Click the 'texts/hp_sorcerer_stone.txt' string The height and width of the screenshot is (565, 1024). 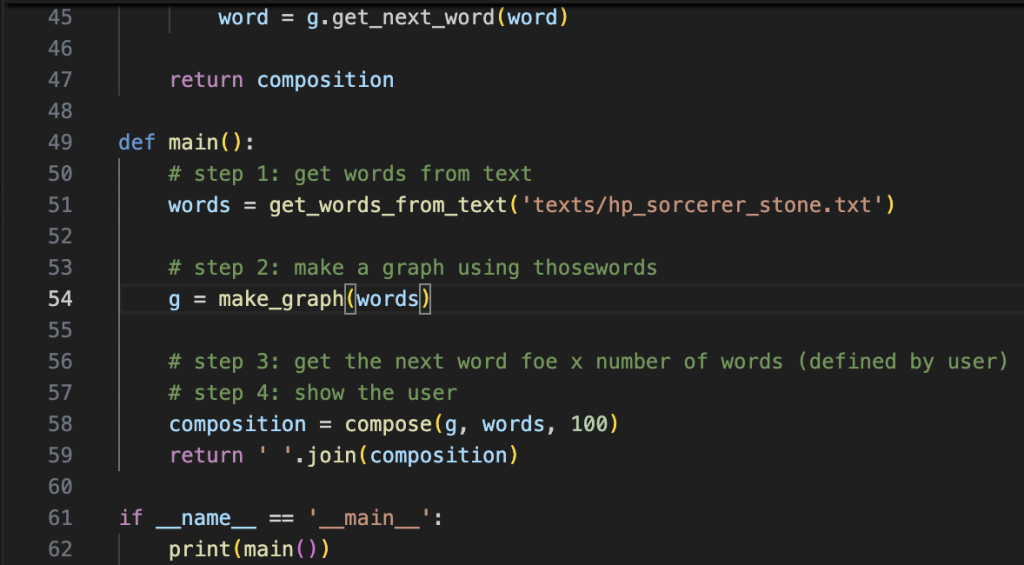click(x=701, y=206)
